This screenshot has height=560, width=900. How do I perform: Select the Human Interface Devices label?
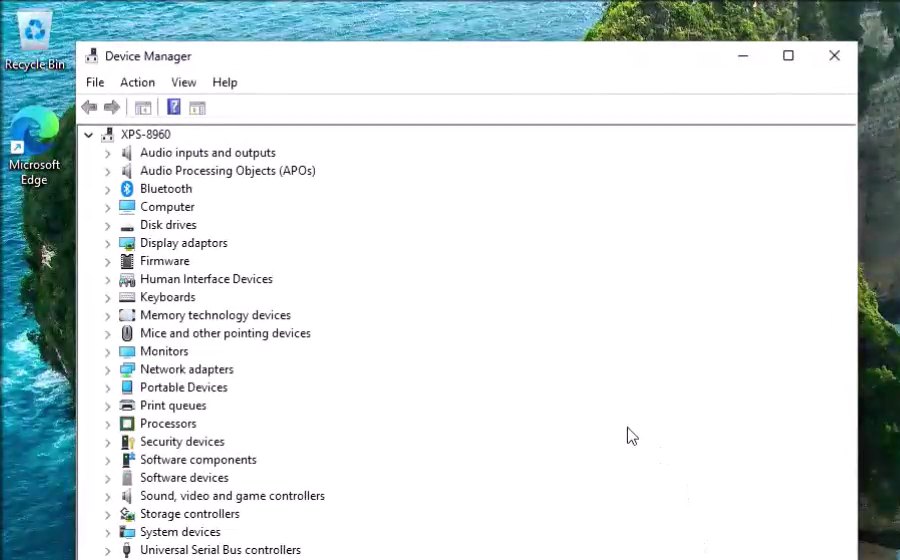[x=206, y=279]
